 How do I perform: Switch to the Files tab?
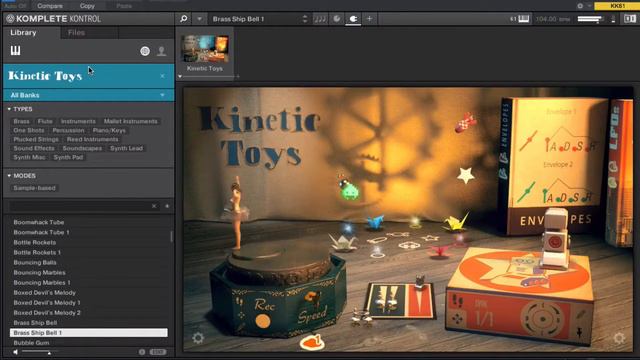coord(76,33)
